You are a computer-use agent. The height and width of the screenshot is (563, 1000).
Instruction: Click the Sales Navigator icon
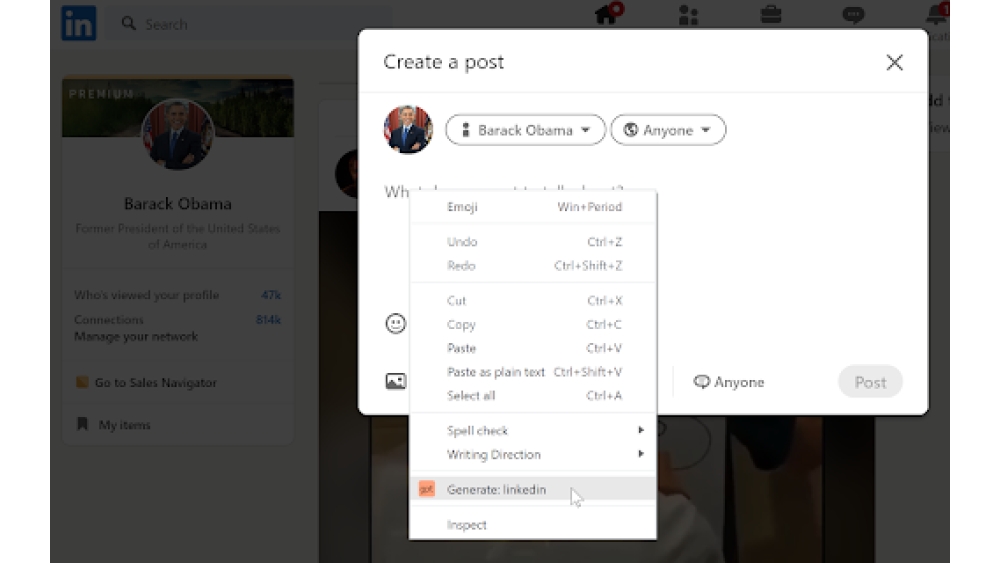point(82,382)
